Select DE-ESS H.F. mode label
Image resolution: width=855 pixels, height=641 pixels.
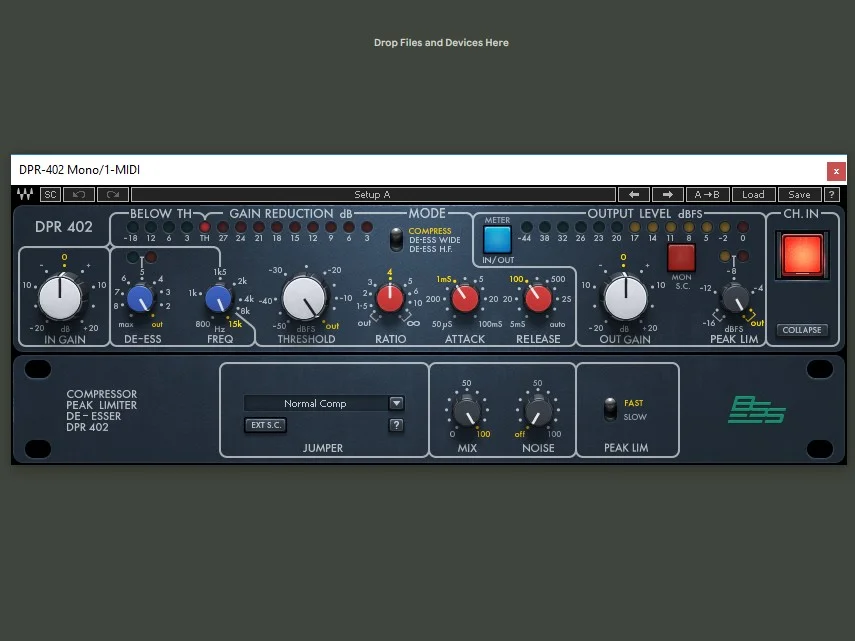click(430, 249)
